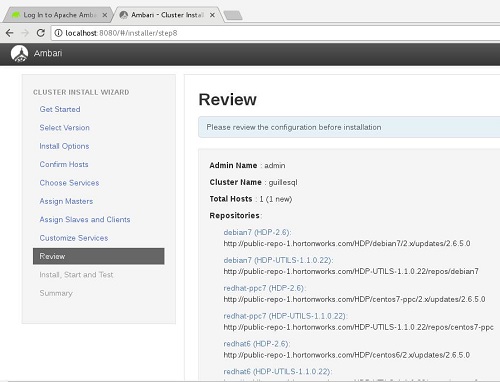Click the site info icon in address bar
The image size is (500, 382).
[x=58, y=33]
